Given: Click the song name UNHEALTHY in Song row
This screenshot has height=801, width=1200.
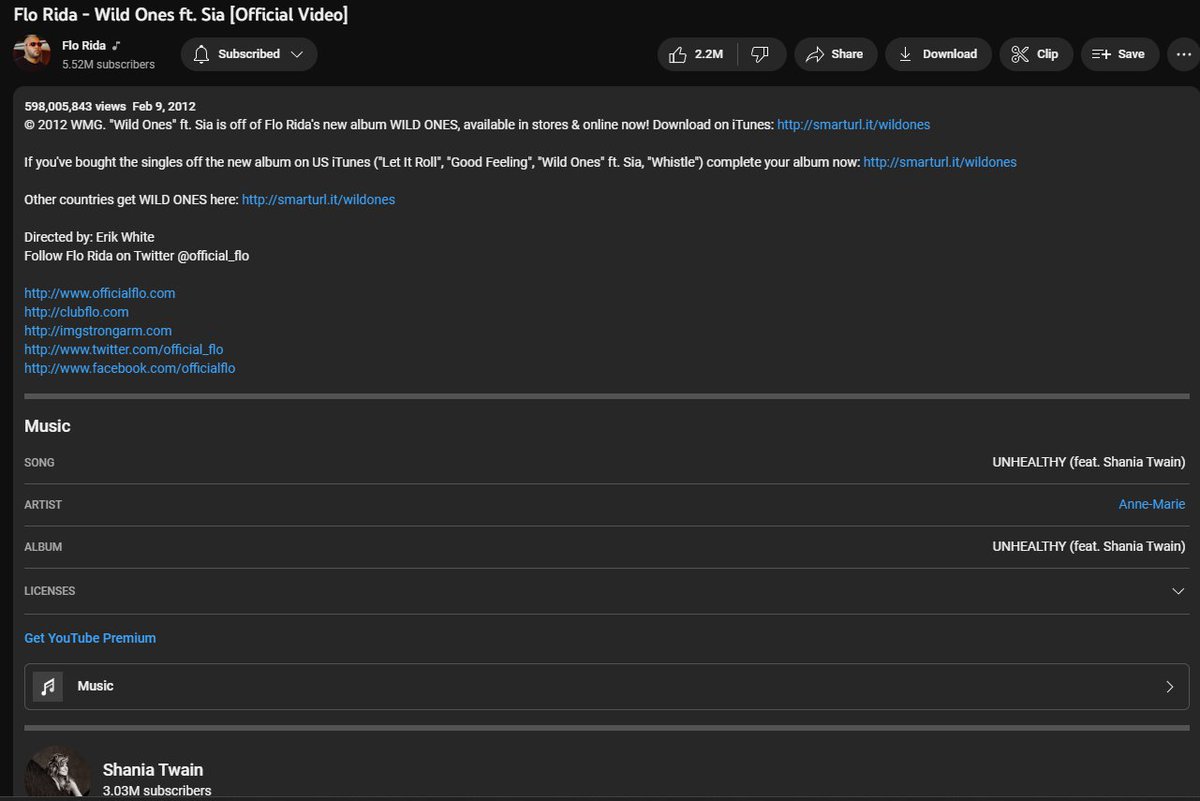Looking at the screenshot, I should point(1089,462).
